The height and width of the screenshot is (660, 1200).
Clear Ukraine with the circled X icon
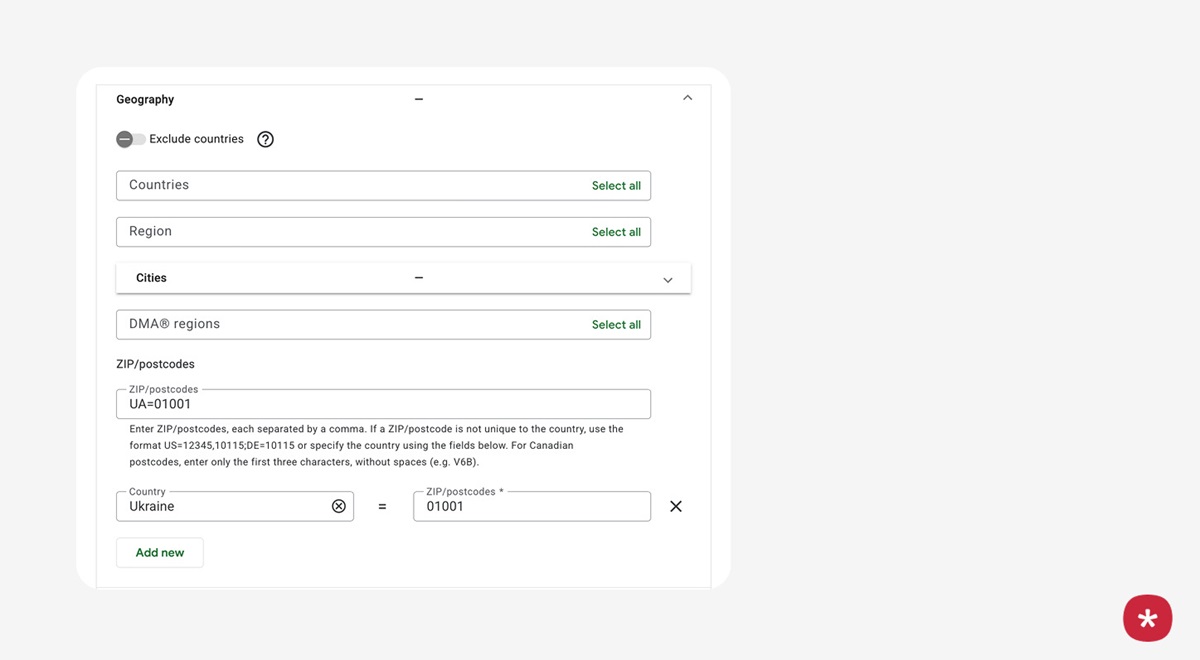[x=339, y=506]
